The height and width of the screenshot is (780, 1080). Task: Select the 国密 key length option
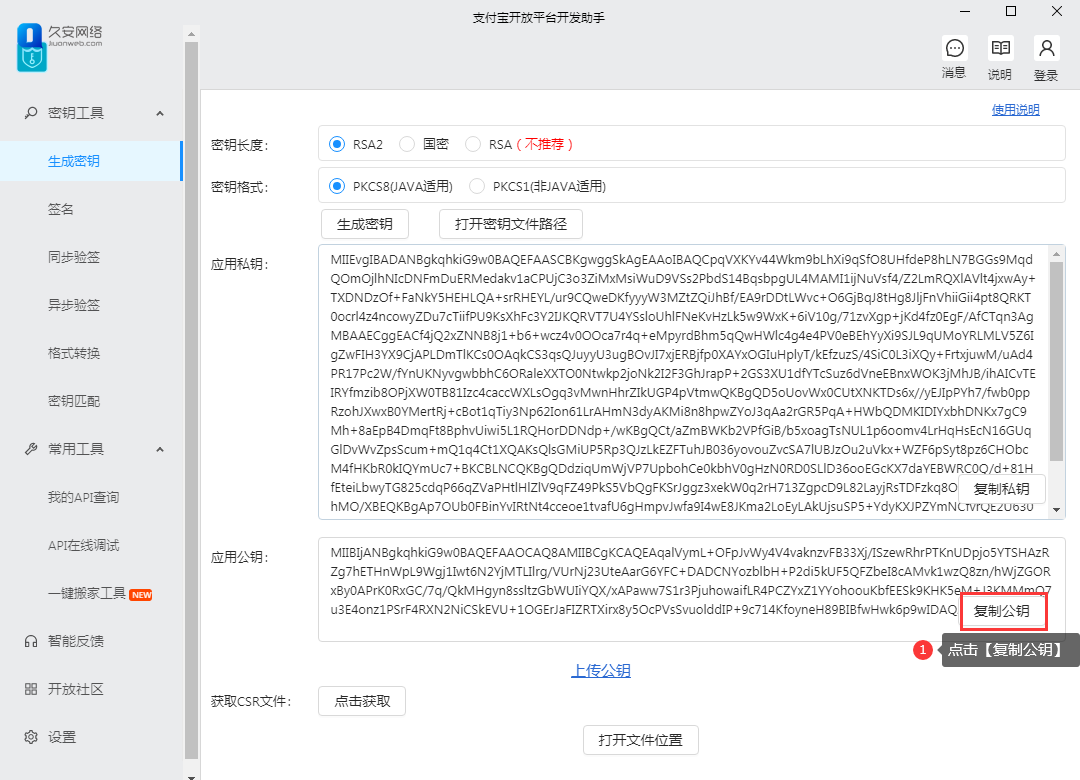[407, 144]
